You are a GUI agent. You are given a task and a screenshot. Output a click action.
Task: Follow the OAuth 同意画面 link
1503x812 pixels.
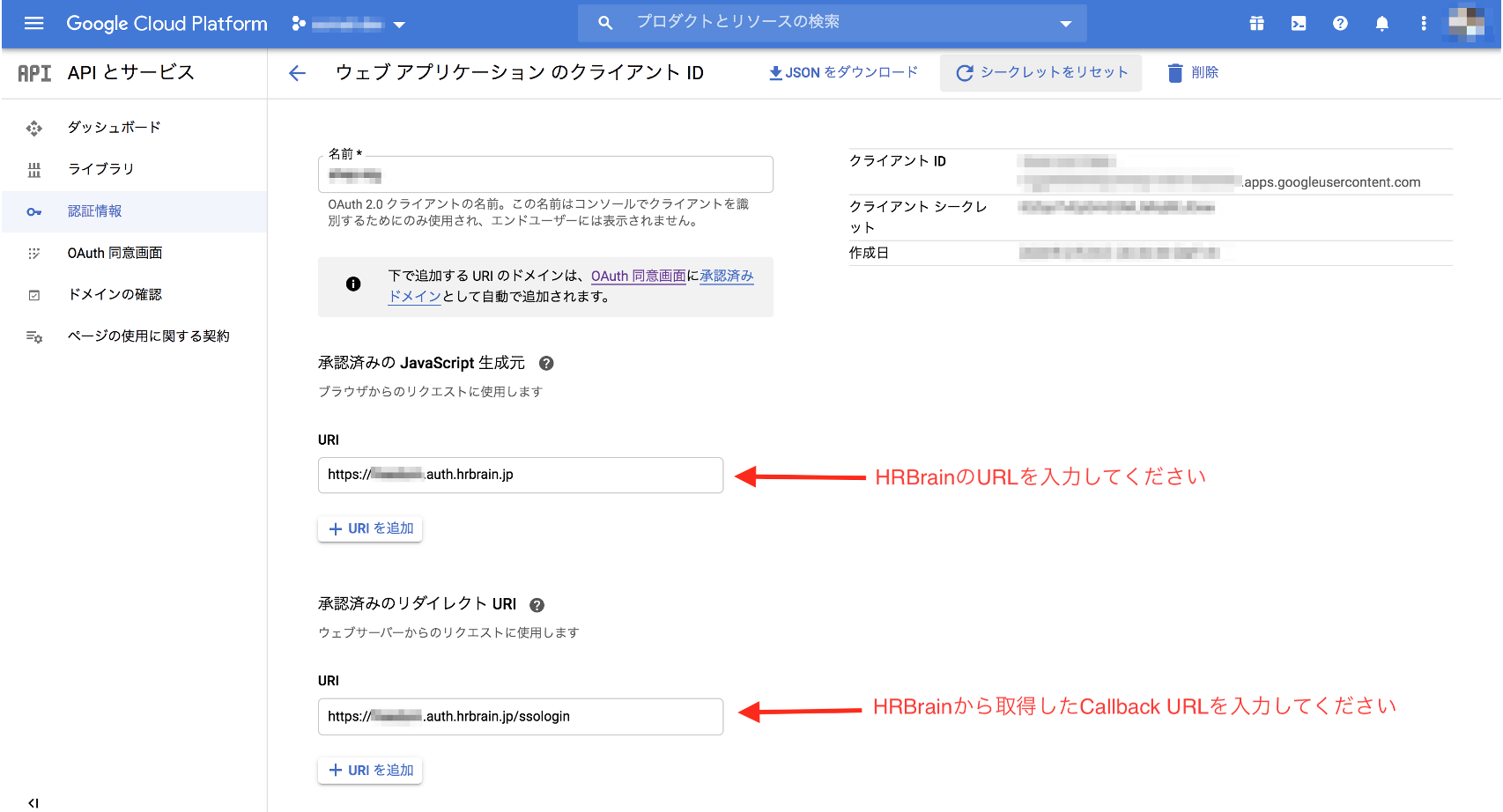click(x=638, y=276)
